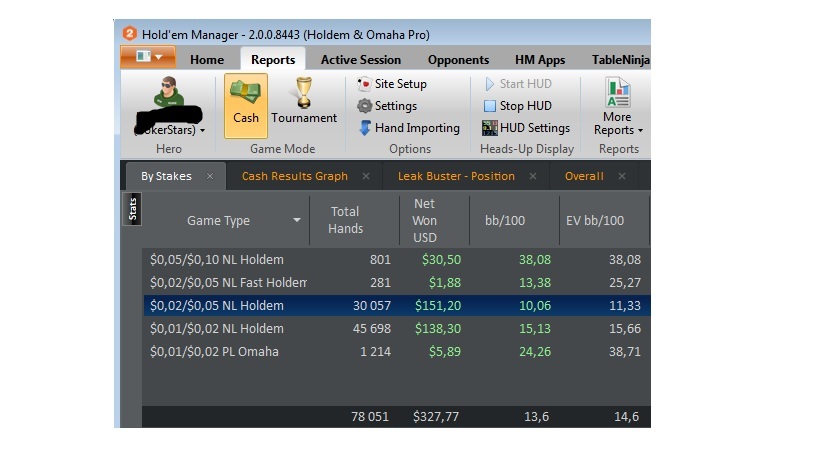Open the Settings gear option
This screenshot has height=460, width=819.
[387, 106]
